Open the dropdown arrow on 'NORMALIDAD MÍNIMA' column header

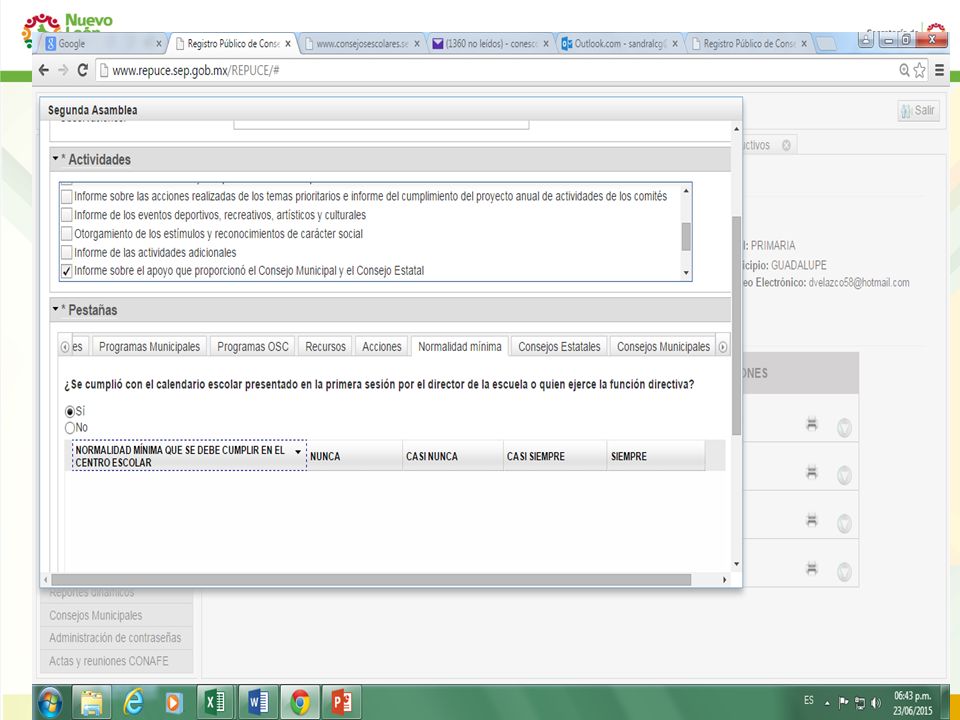298,452
